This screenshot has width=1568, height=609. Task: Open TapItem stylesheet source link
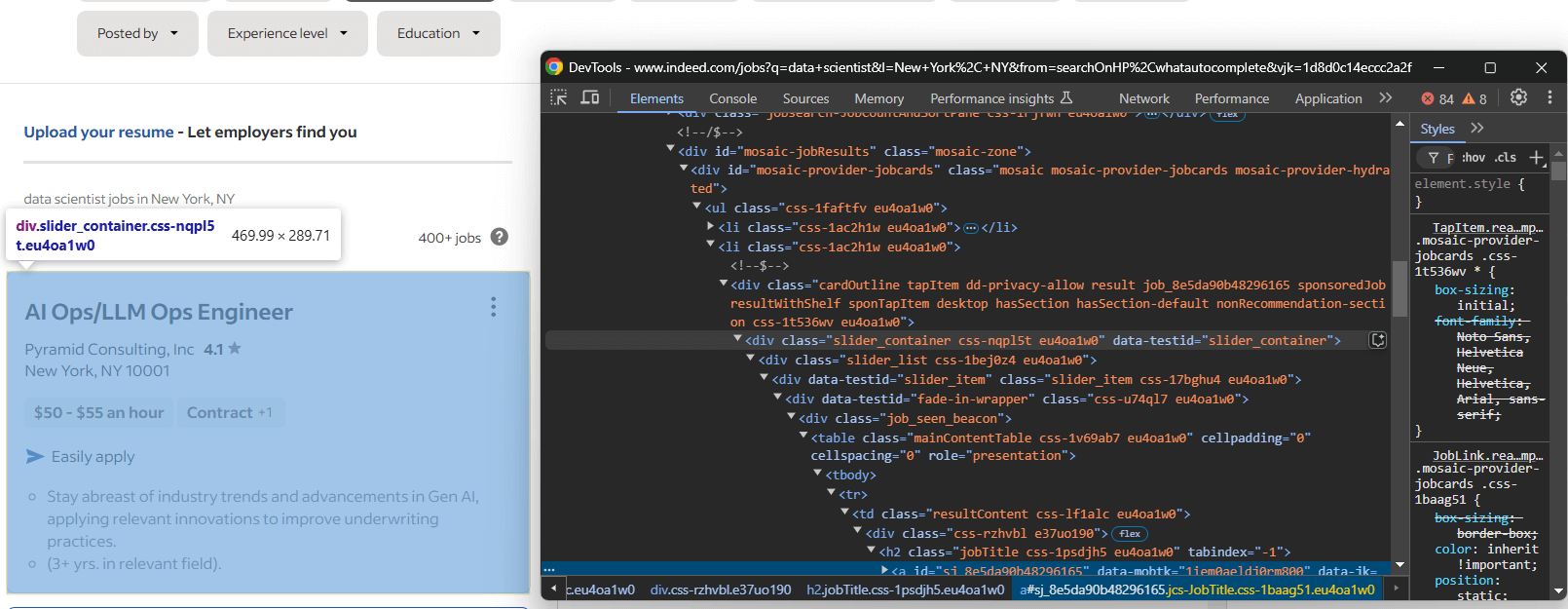(1487, 227)
